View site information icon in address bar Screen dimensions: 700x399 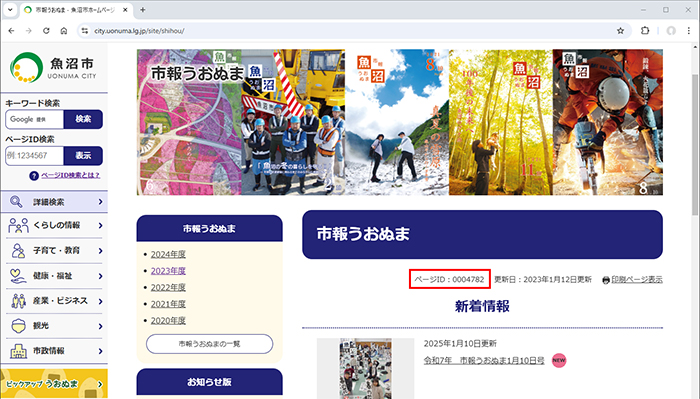point(84,31)
